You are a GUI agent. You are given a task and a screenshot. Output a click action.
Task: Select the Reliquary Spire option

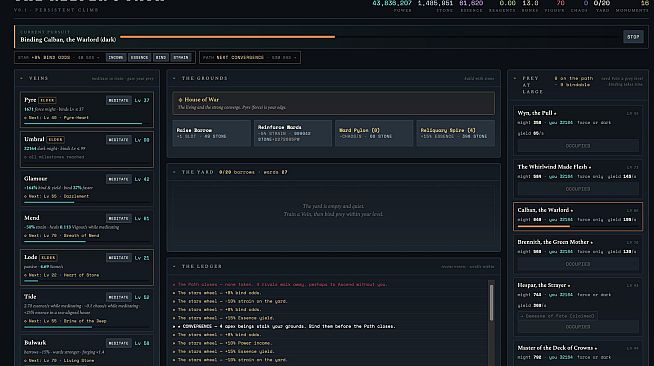tap(455, 133)
